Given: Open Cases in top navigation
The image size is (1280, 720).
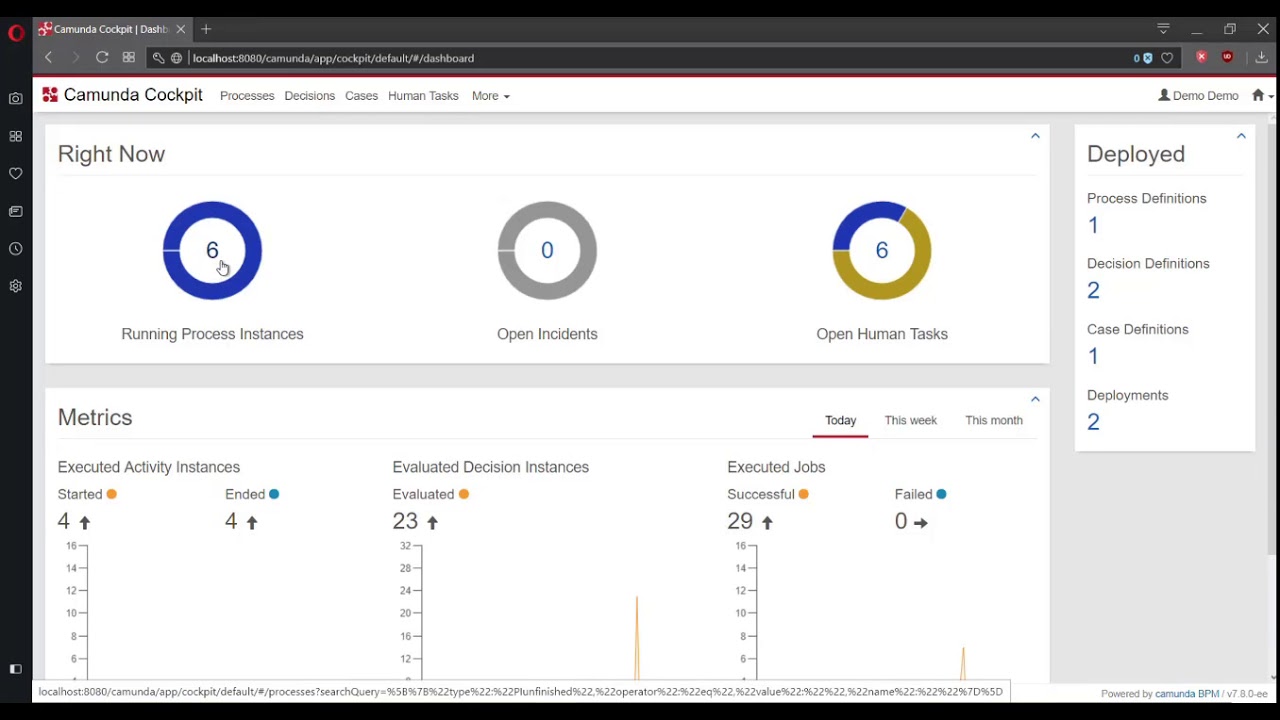Looking at the screenshot, I should [x=361, y=96].
